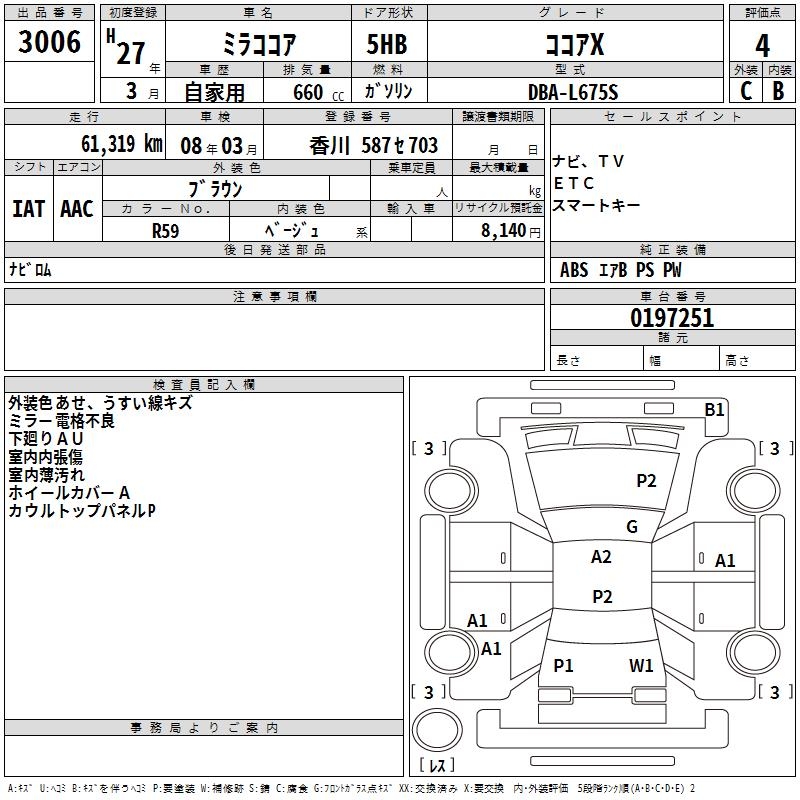
Task: Select the mileage 61,319 km
Action: click(x=122, y=144)
